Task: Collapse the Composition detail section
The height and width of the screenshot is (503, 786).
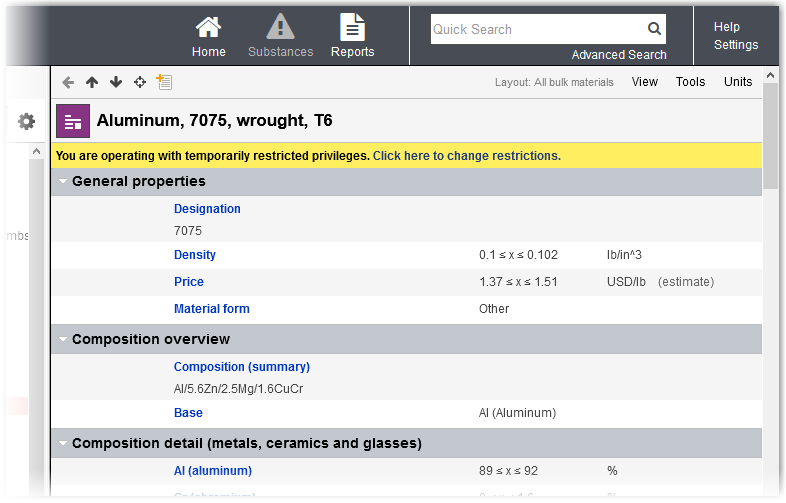Action: point(63,444)
